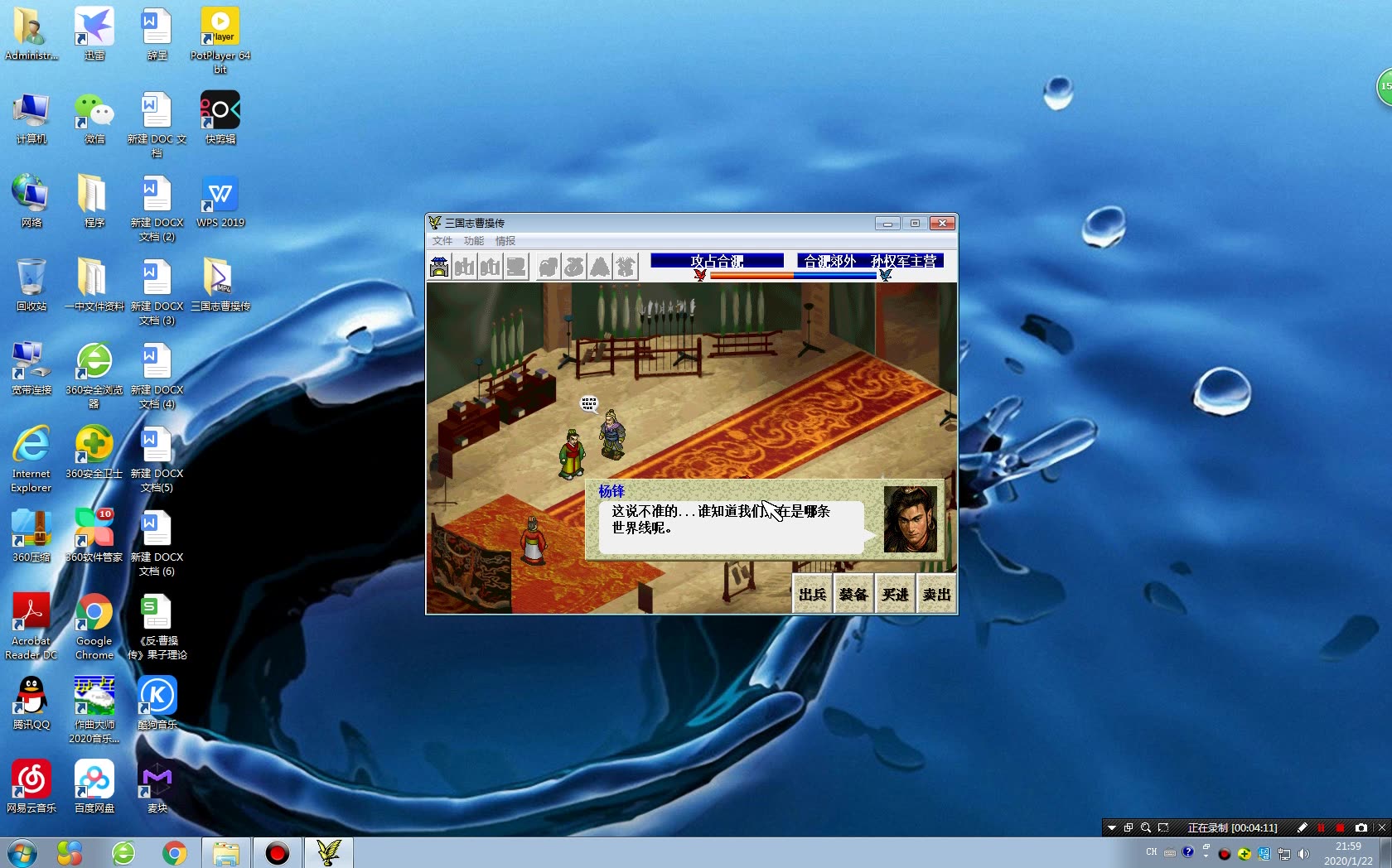
Task: Click the 杨锋 character portrait in dialog
Action: [x=910, y=519]
